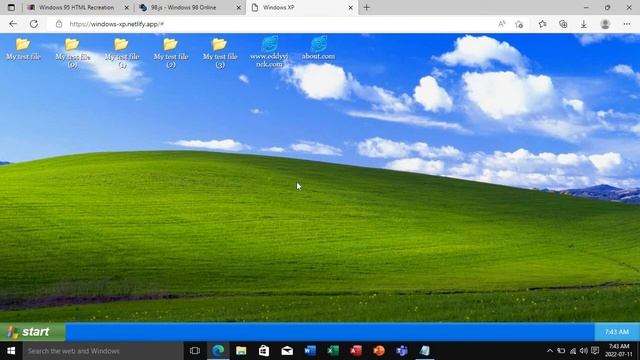Open Microsoft Store from the taskbar
The width and height of the screenshot is (640, 360).
(x=264, y=351)
